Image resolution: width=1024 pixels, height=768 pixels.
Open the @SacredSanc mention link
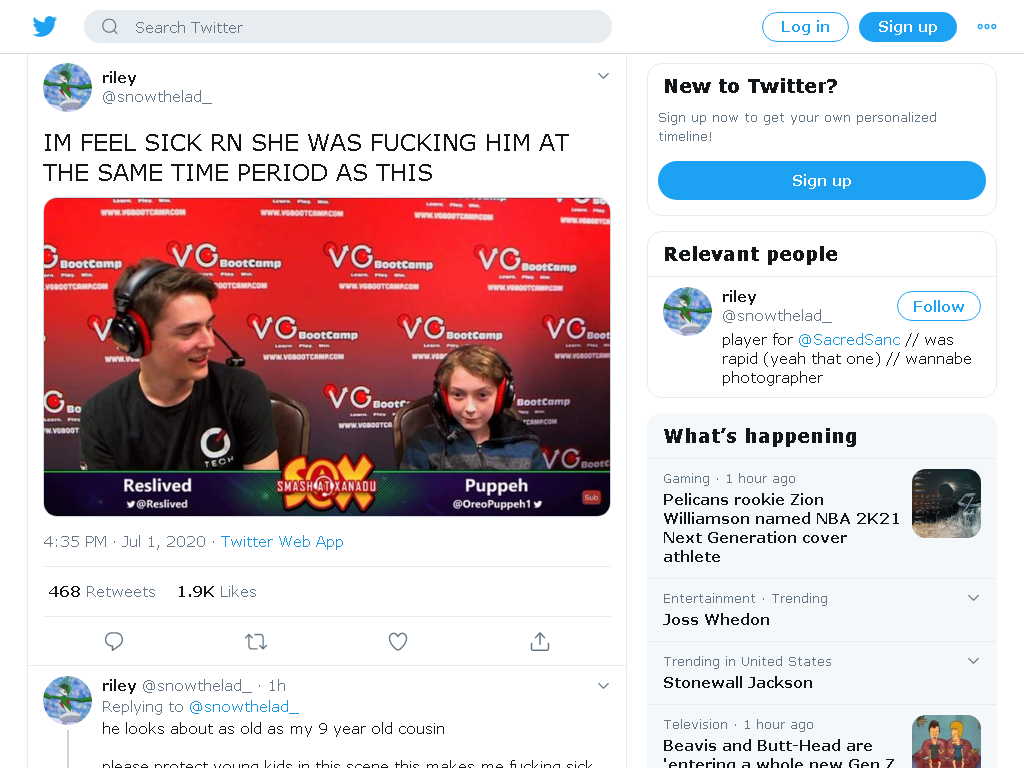pyautogui.click(x=849, y=340)
